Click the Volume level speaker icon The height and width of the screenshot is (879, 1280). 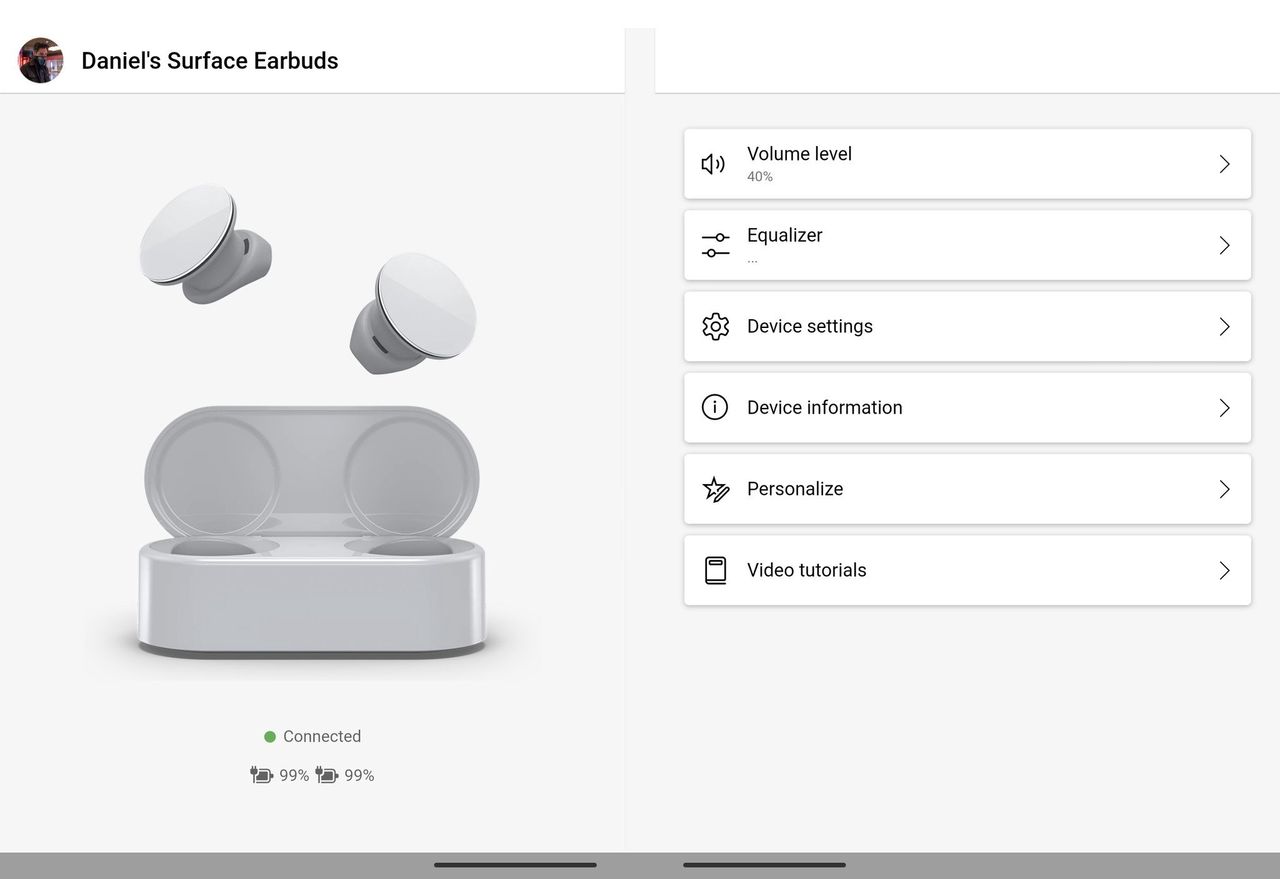point(714,164)
